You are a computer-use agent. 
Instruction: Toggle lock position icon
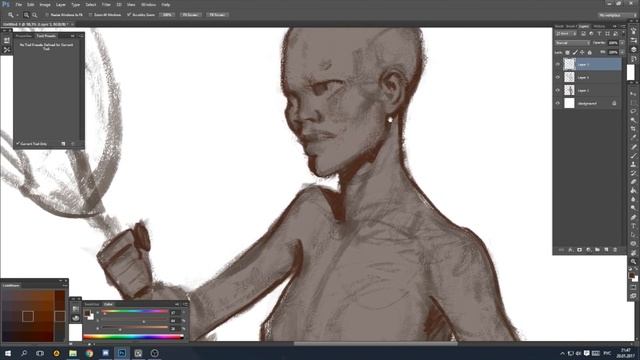click(582, 52)
